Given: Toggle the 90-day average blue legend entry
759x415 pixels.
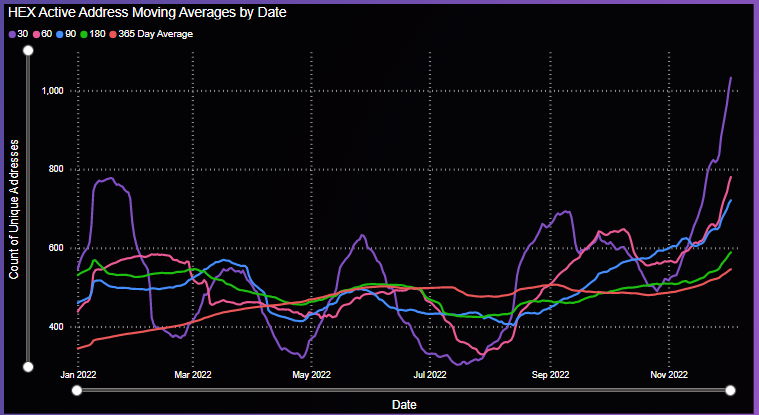Looking at the screenshot, I should [x=66, y=34].
